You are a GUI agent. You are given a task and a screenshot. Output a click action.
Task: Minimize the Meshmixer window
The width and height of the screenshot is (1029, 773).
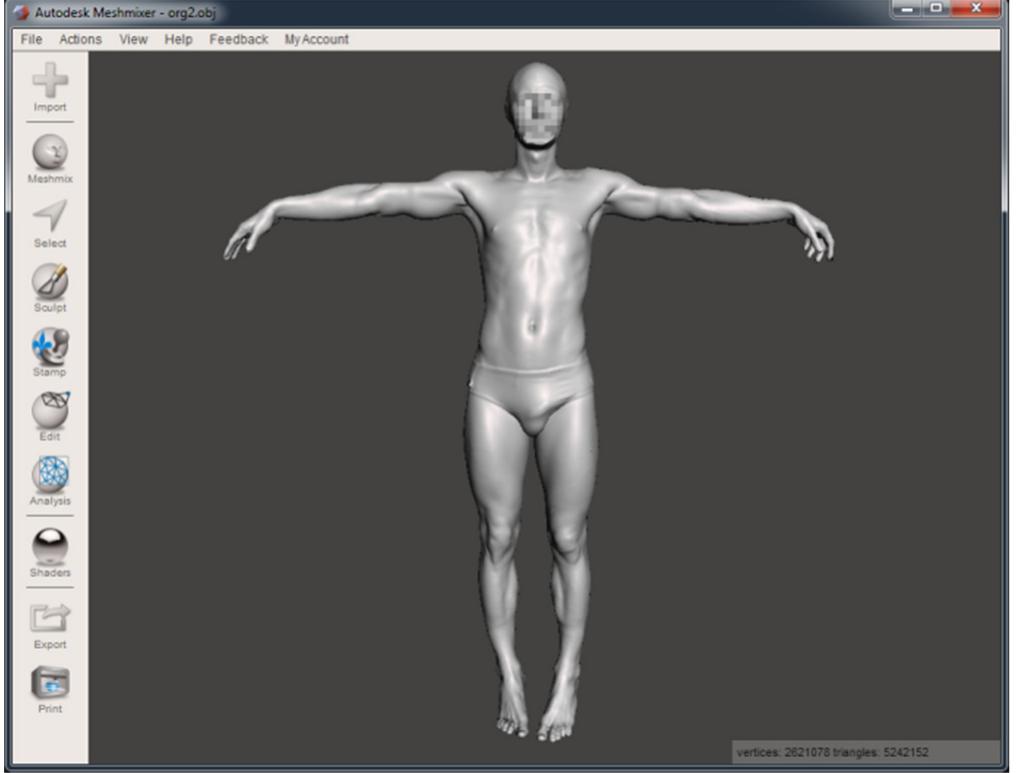coord(908,9)
